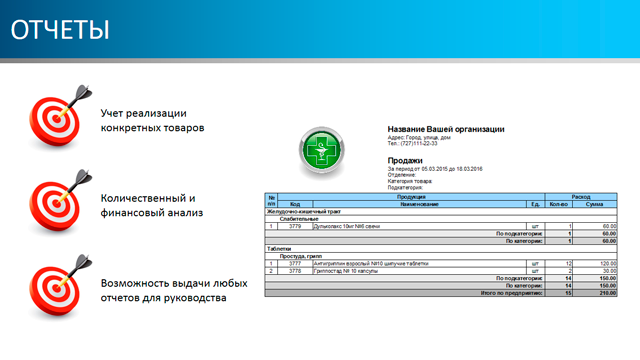The width and height of the screenshot is (640, 360).
Task: Click 'Возможность выдачи любых отчетов для руководства'
Action: coord(174,290)
